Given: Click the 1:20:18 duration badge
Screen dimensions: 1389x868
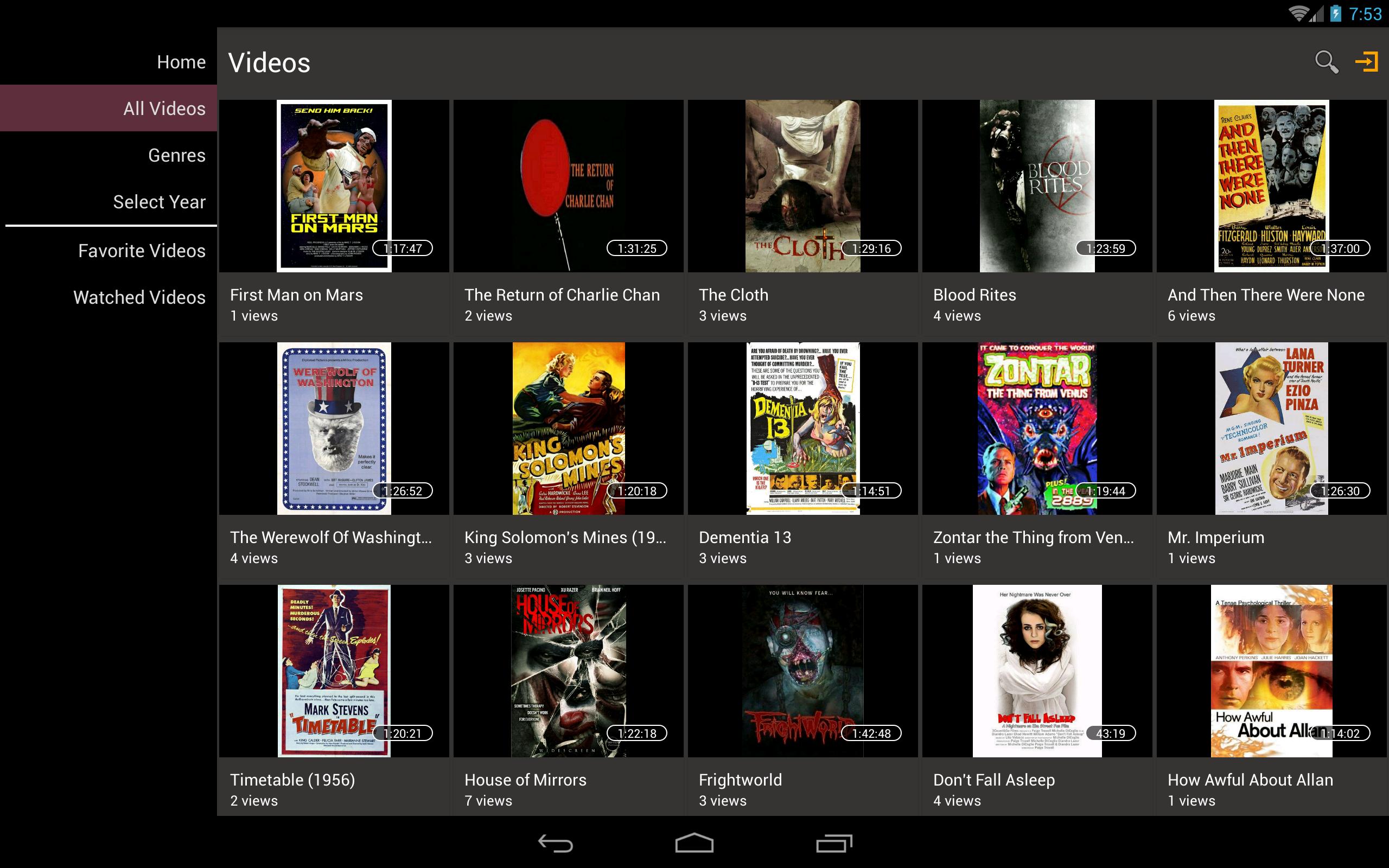Looking at the screenshot, I should click(x=637, y=491).
